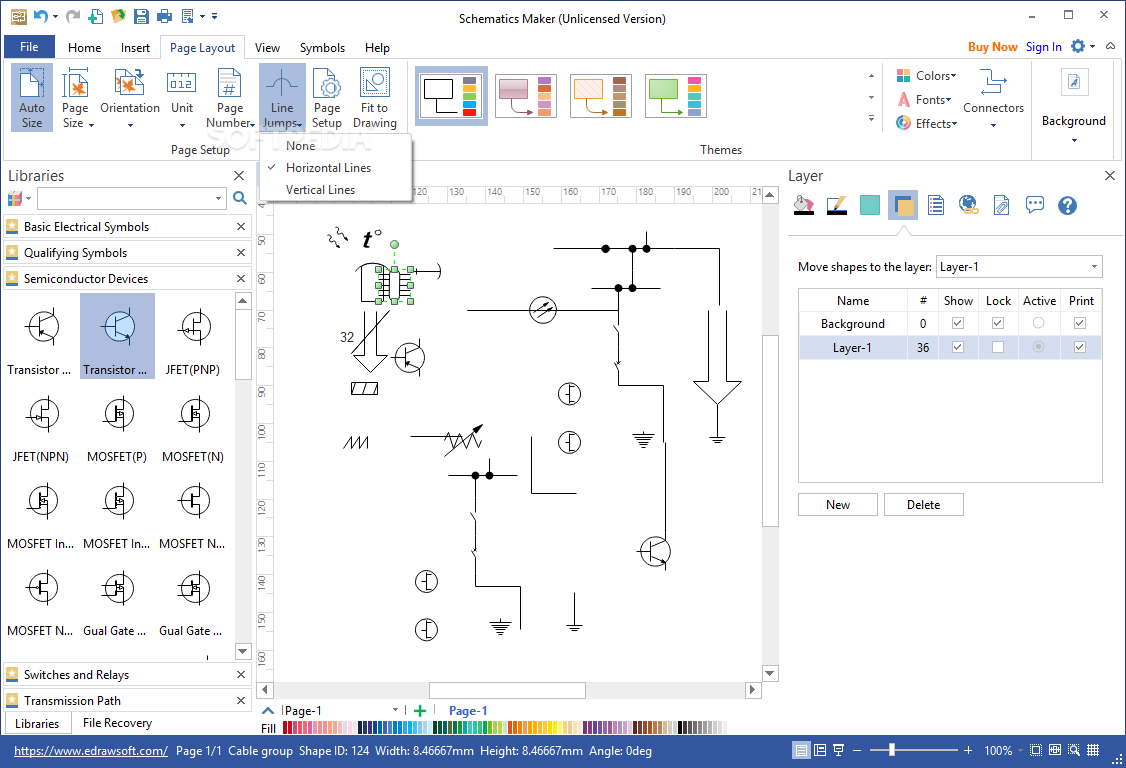Image resolution: width=1126 pixels, height=768 pixels.
Task: Open the Page-1 page list dropdown
Action: [x=395, y=710]
